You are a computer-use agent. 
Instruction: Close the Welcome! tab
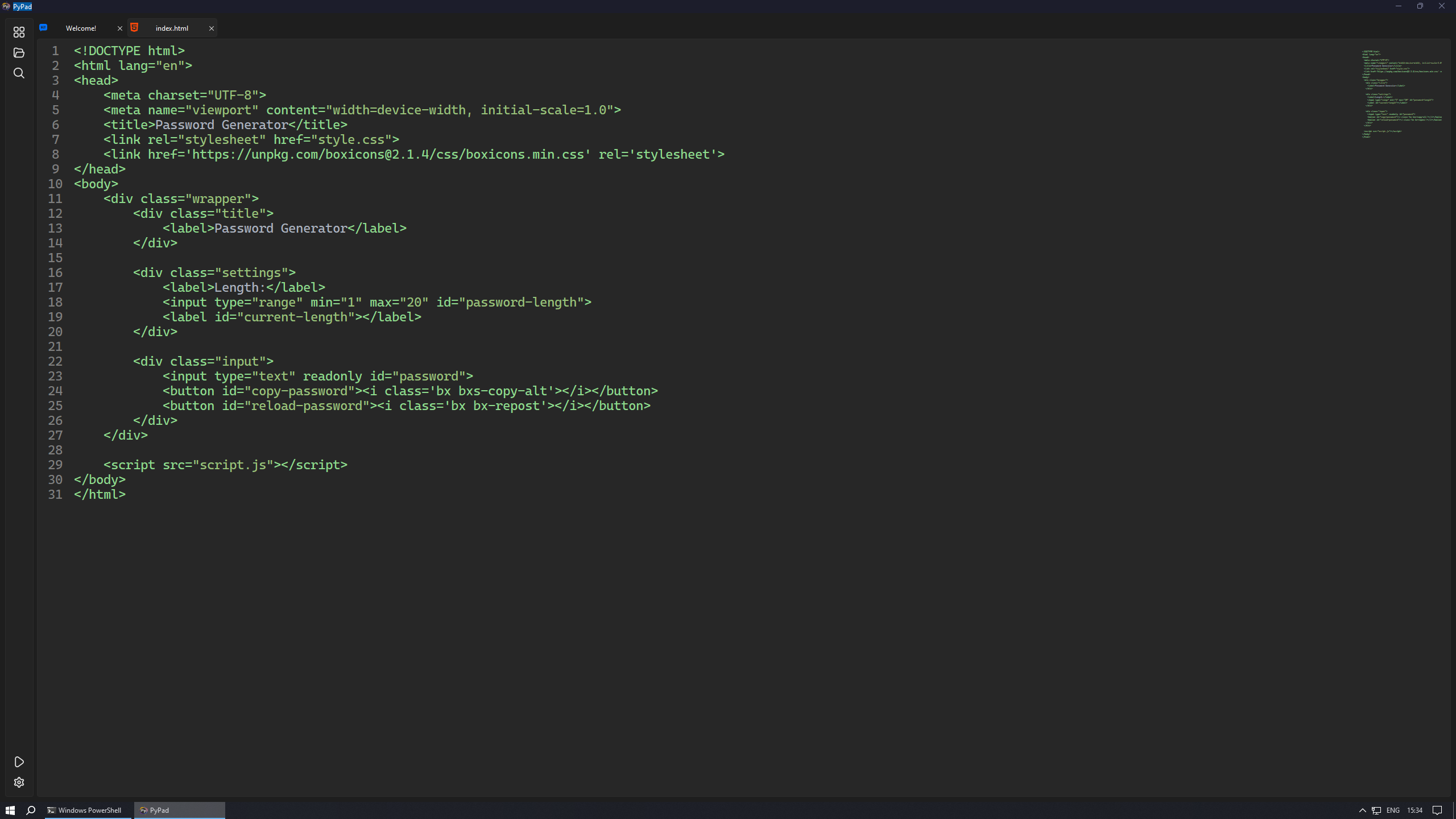pyautogui.click(x=119, y=28)
